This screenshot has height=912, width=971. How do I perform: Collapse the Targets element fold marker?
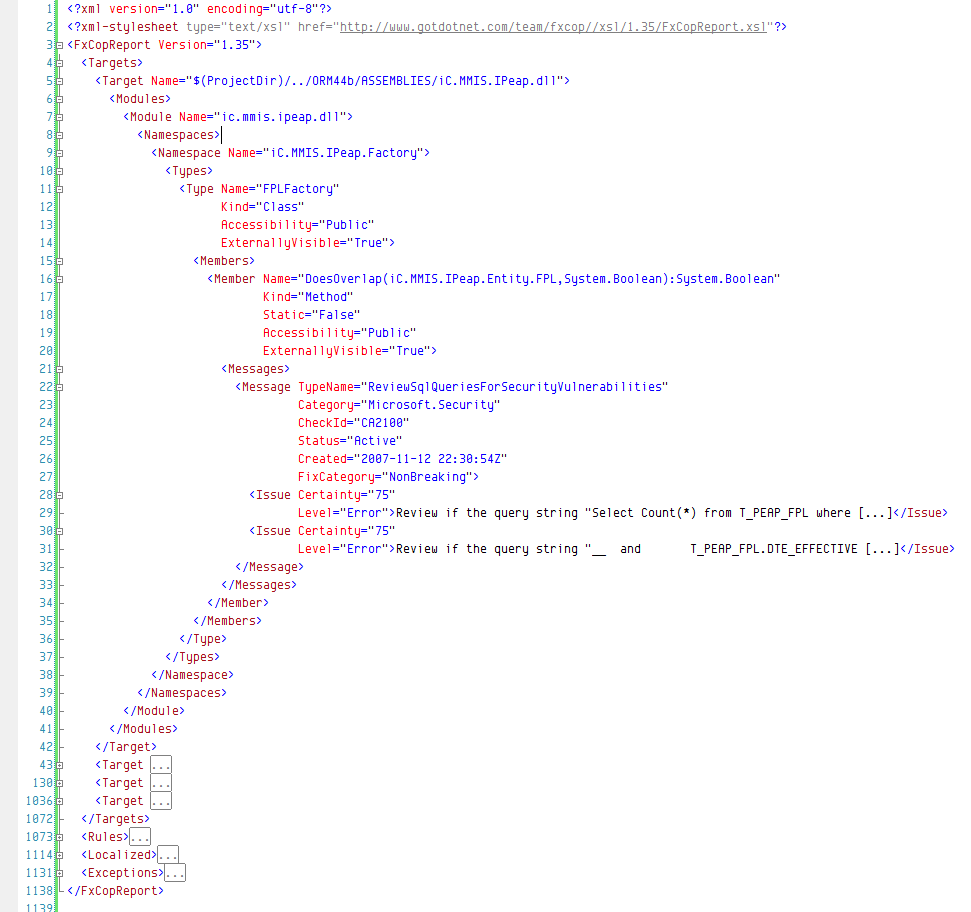coord(59,63)
